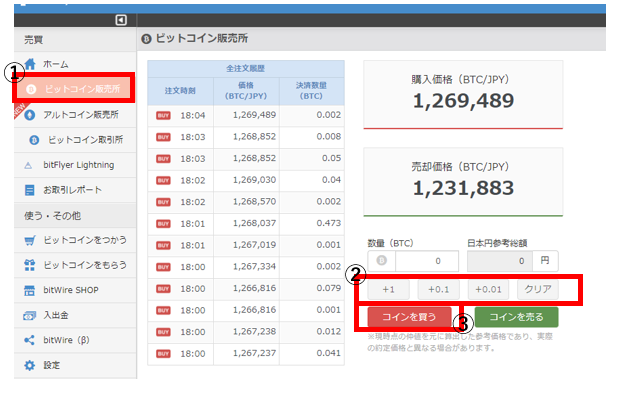
Task: Click the 購入価格 1,269,489 panel
Action: [463, 94]
